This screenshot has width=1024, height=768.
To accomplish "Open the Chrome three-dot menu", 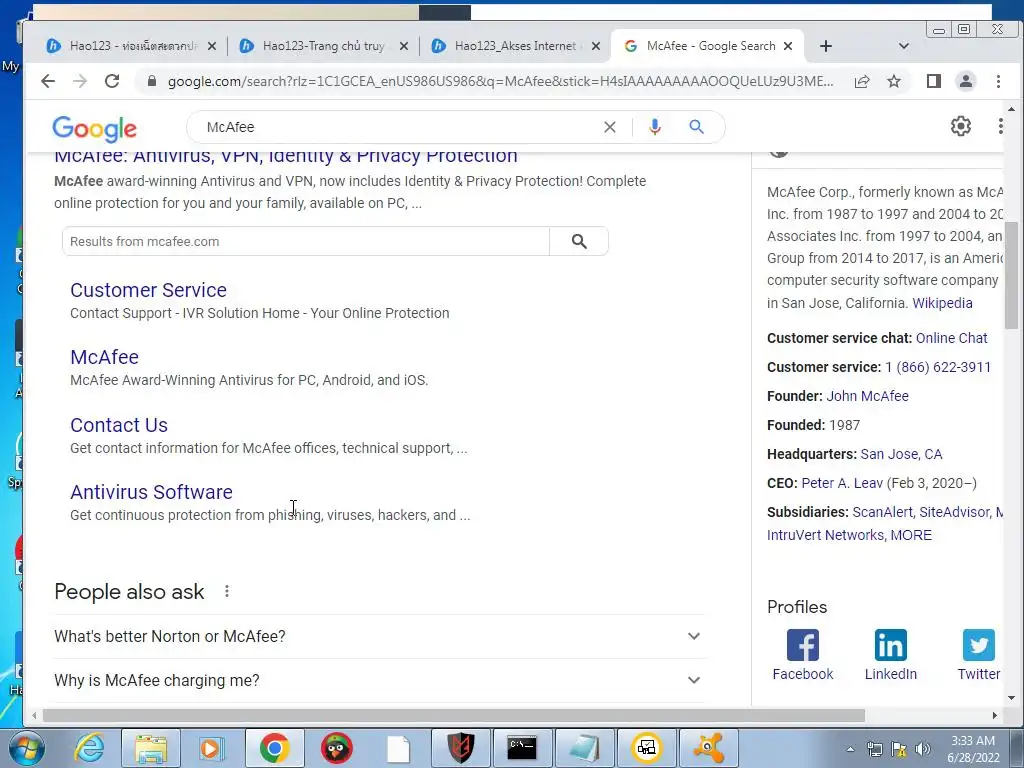I will click(x=998, y=81).
